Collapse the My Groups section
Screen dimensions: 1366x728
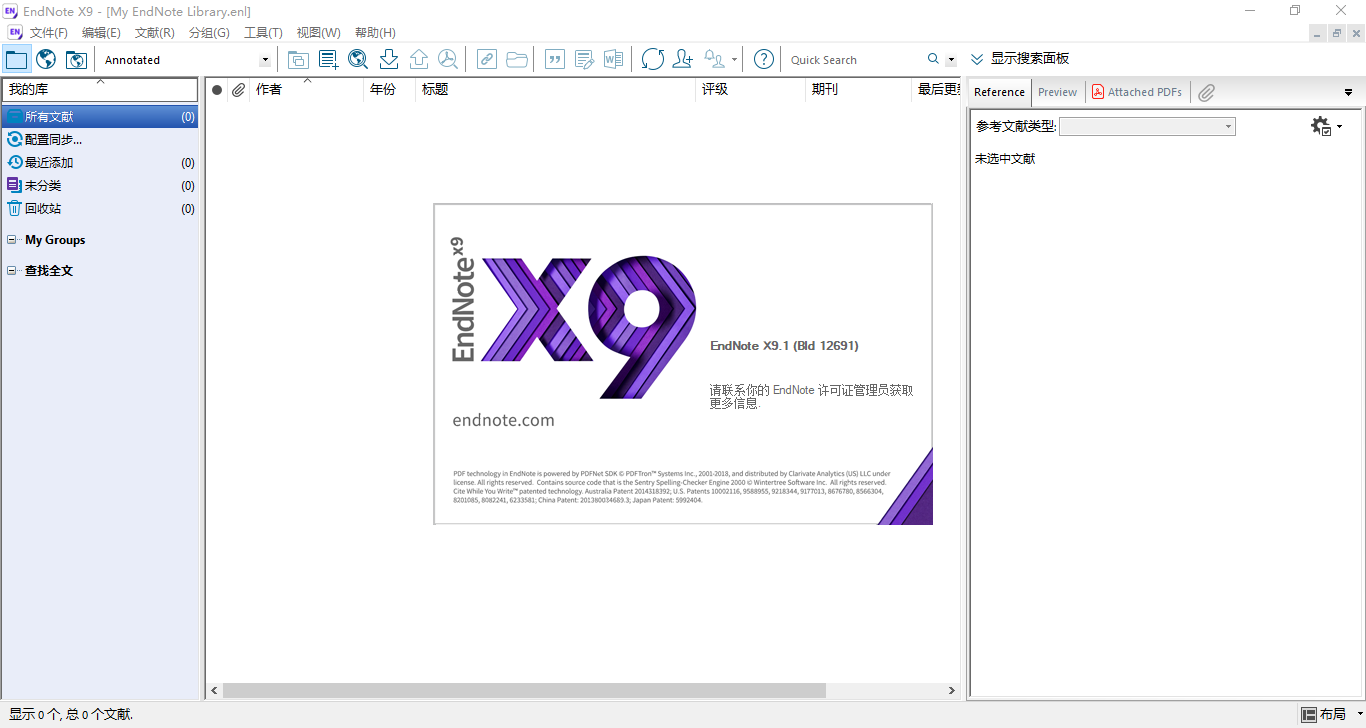tap(11, 239)
